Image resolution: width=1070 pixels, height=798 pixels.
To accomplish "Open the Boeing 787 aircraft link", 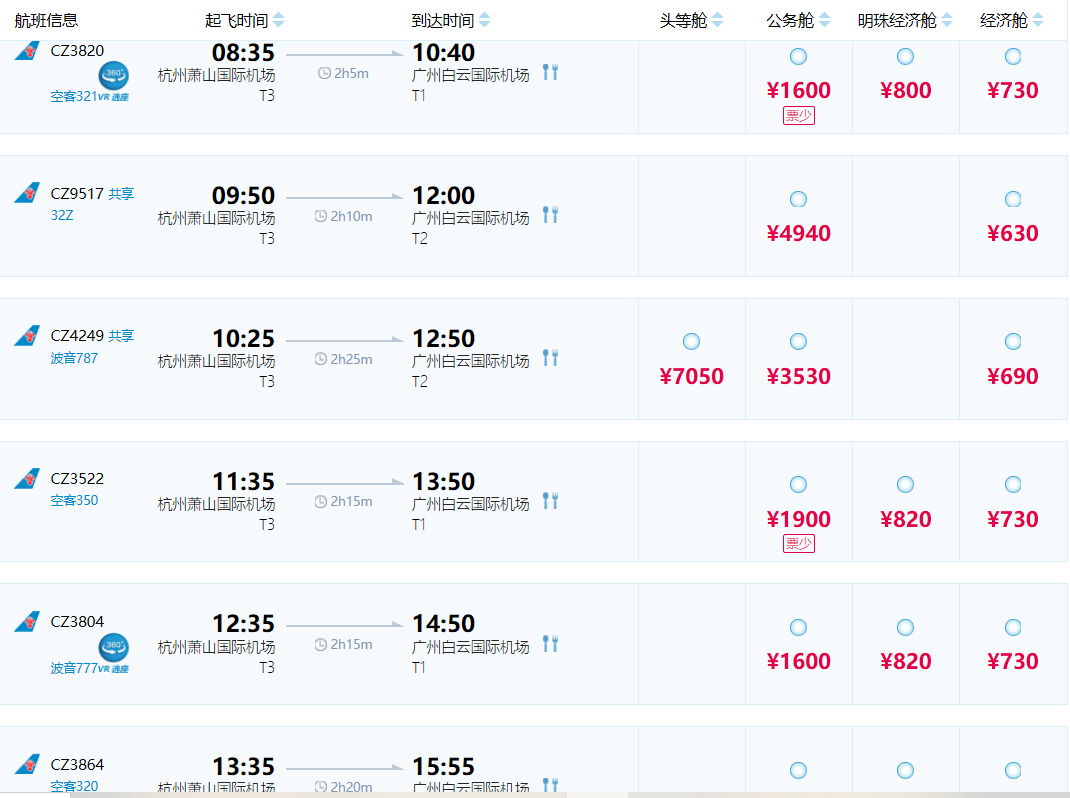I will tap(75, 358).
